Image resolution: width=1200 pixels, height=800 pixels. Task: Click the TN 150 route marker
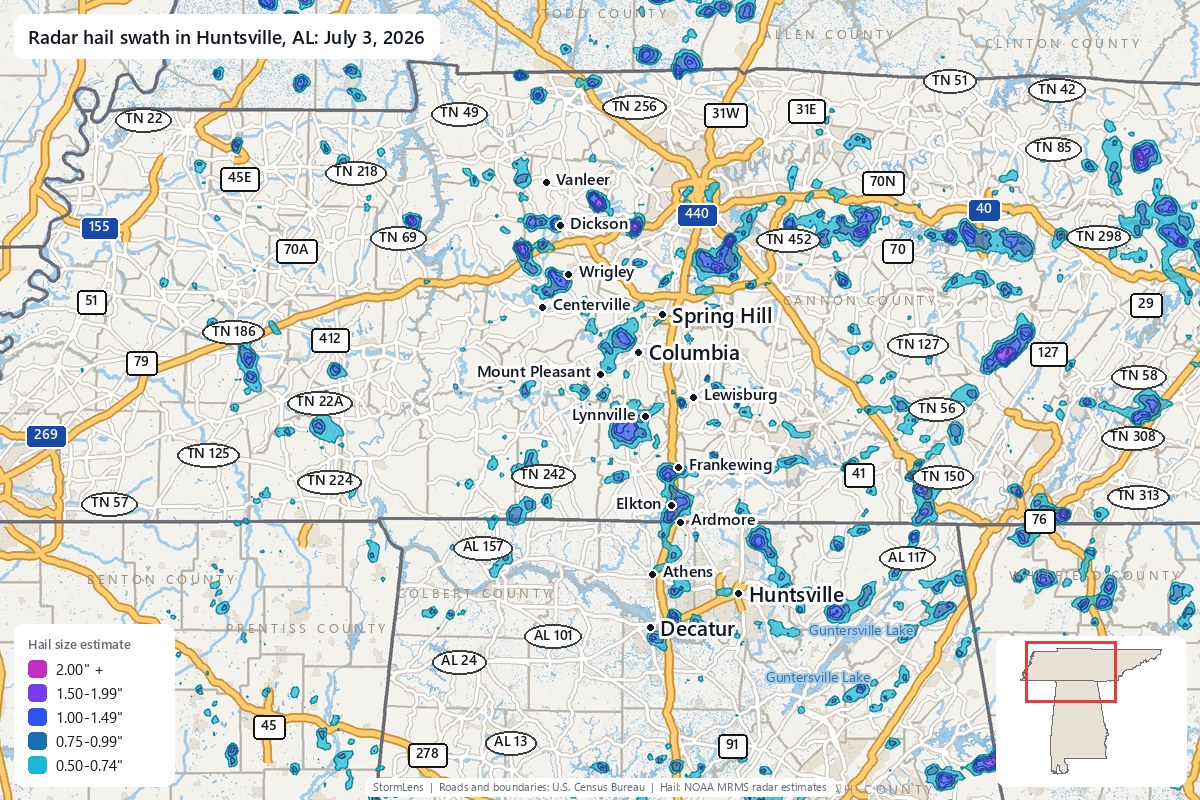click(942, 477)
